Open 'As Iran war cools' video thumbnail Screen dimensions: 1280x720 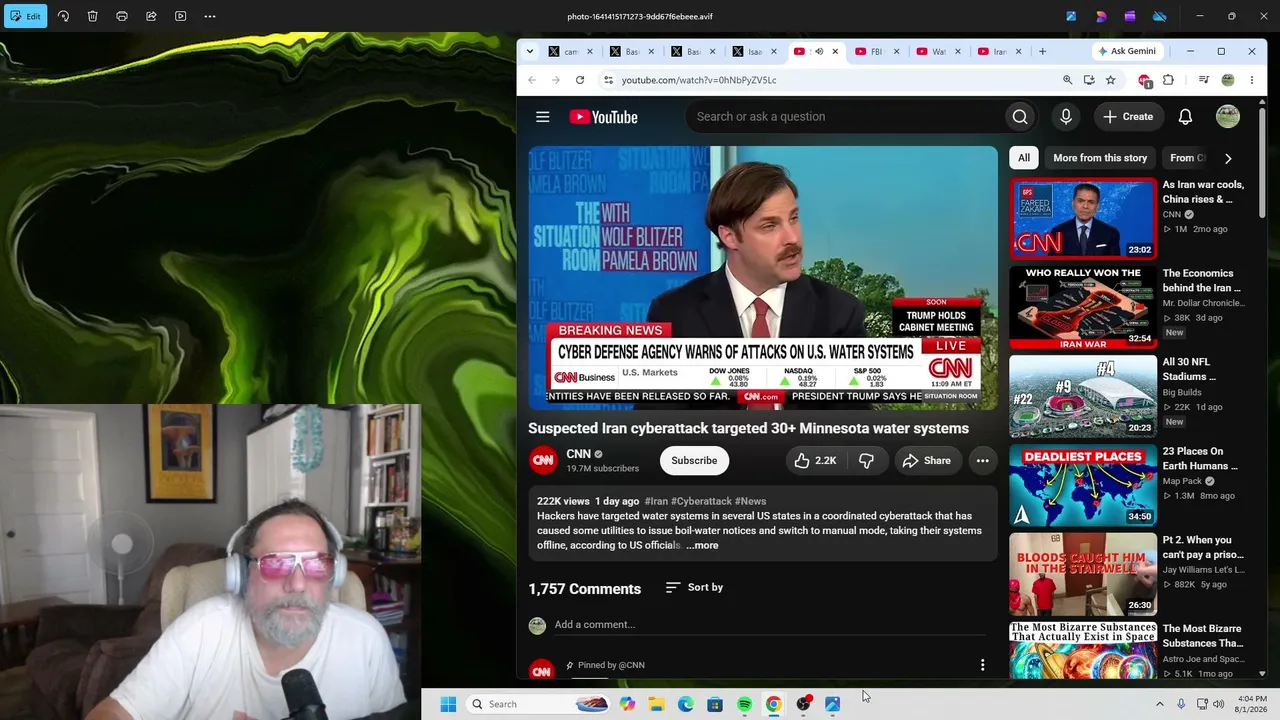[1083, 218]
